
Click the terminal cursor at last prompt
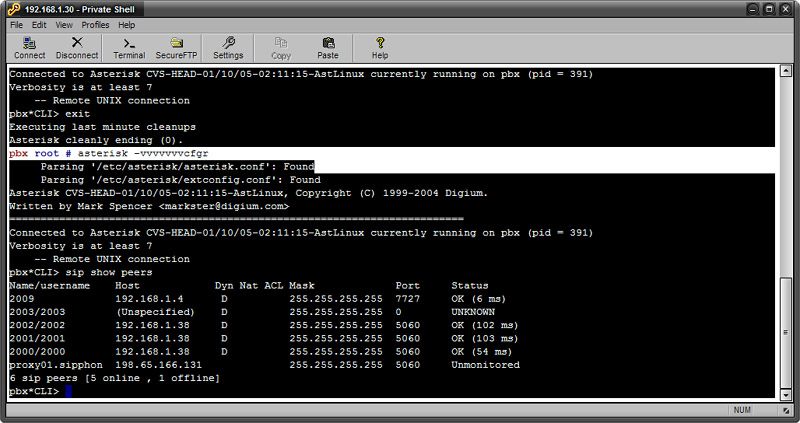(68, 392)
